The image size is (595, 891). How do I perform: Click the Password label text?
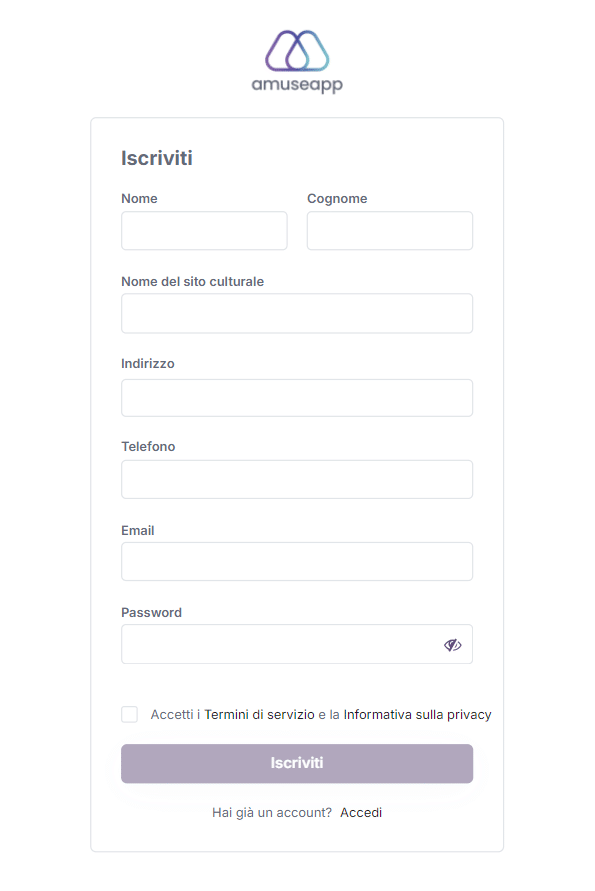coord(151,613)
